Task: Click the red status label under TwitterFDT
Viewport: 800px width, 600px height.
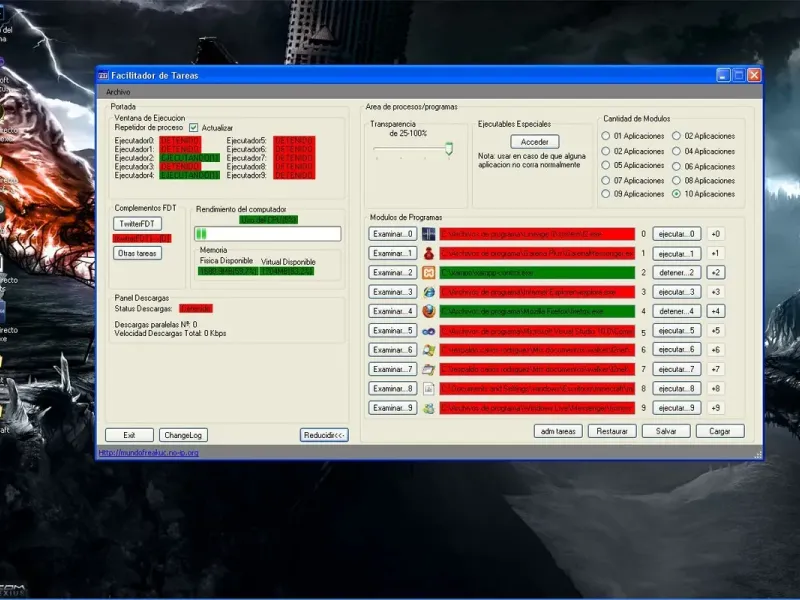Action: click(x=142, y=238)
